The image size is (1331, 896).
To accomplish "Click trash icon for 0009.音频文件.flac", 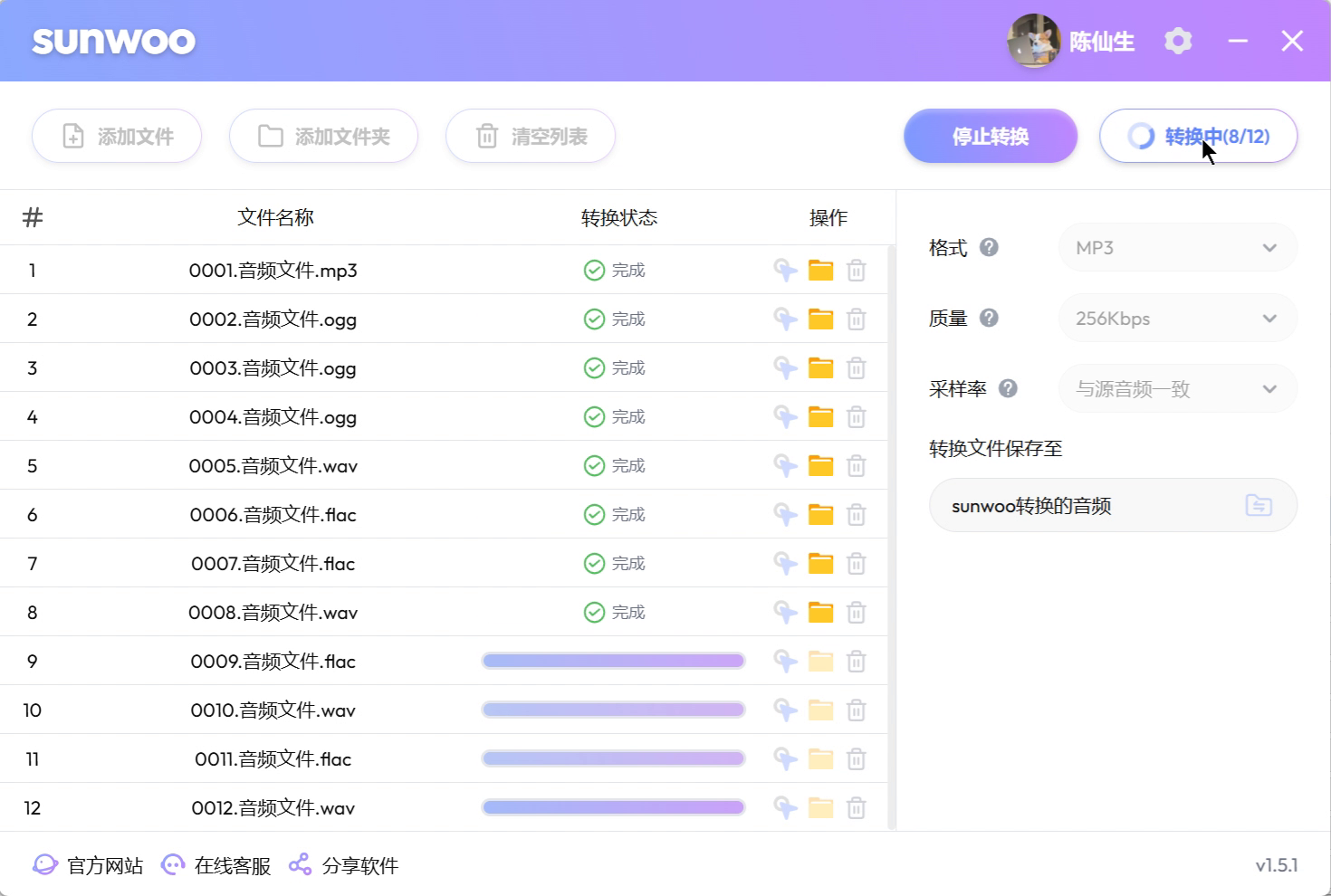I will tap(856, 661).
